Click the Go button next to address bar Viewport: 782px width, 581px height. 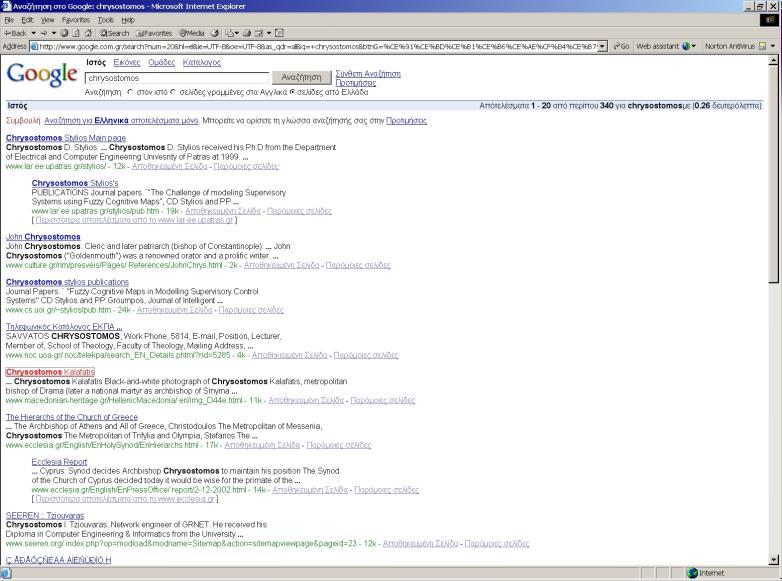tap(620, 46)
